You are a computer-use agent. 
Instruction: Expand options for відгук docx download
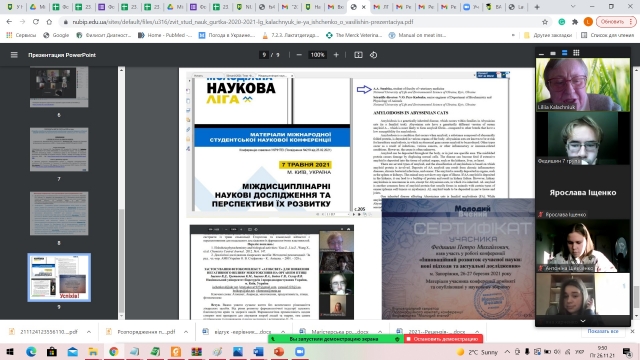click(x=283, y=332)
